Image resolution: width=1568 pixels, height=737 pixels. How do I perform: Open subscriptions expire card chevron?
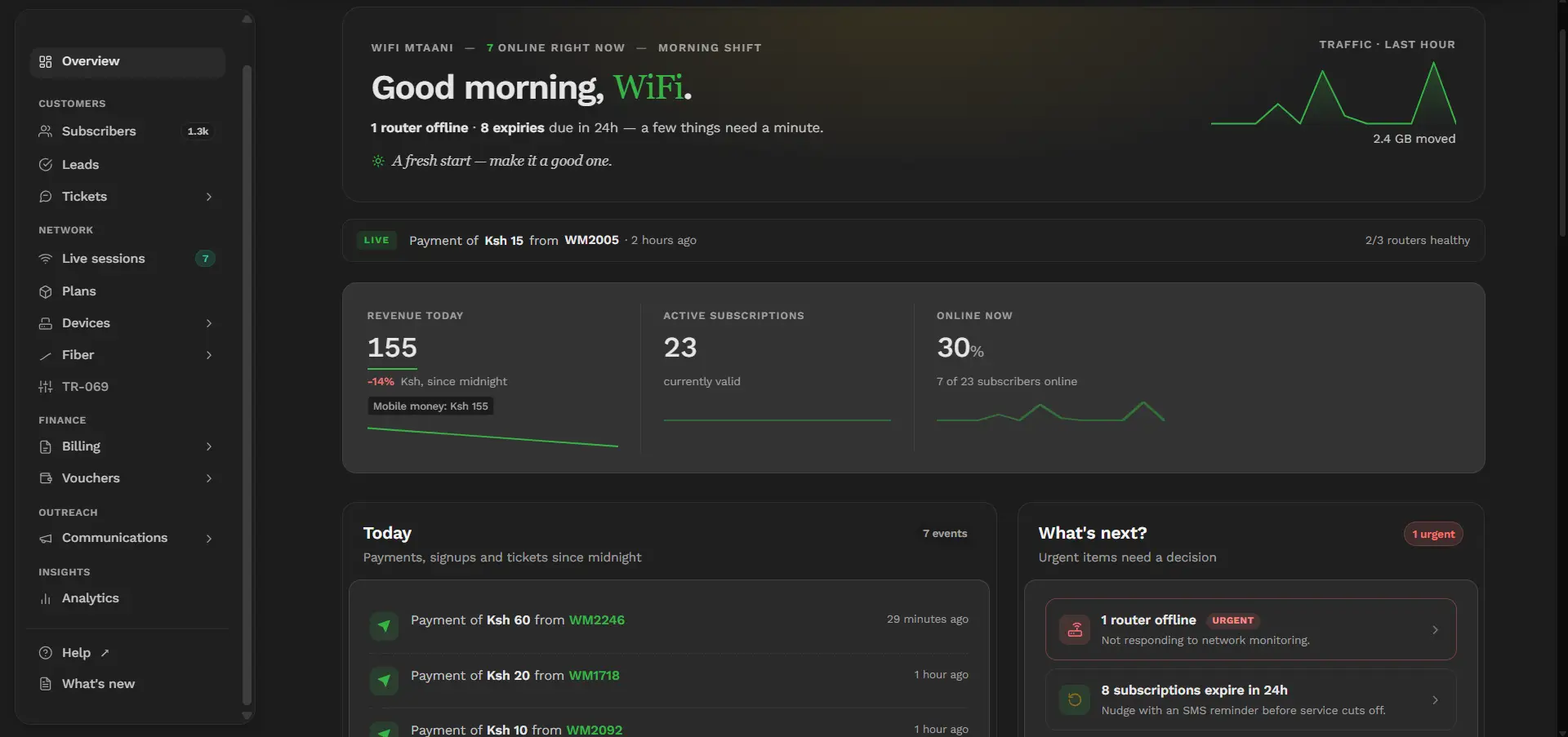pos(1435,700)
